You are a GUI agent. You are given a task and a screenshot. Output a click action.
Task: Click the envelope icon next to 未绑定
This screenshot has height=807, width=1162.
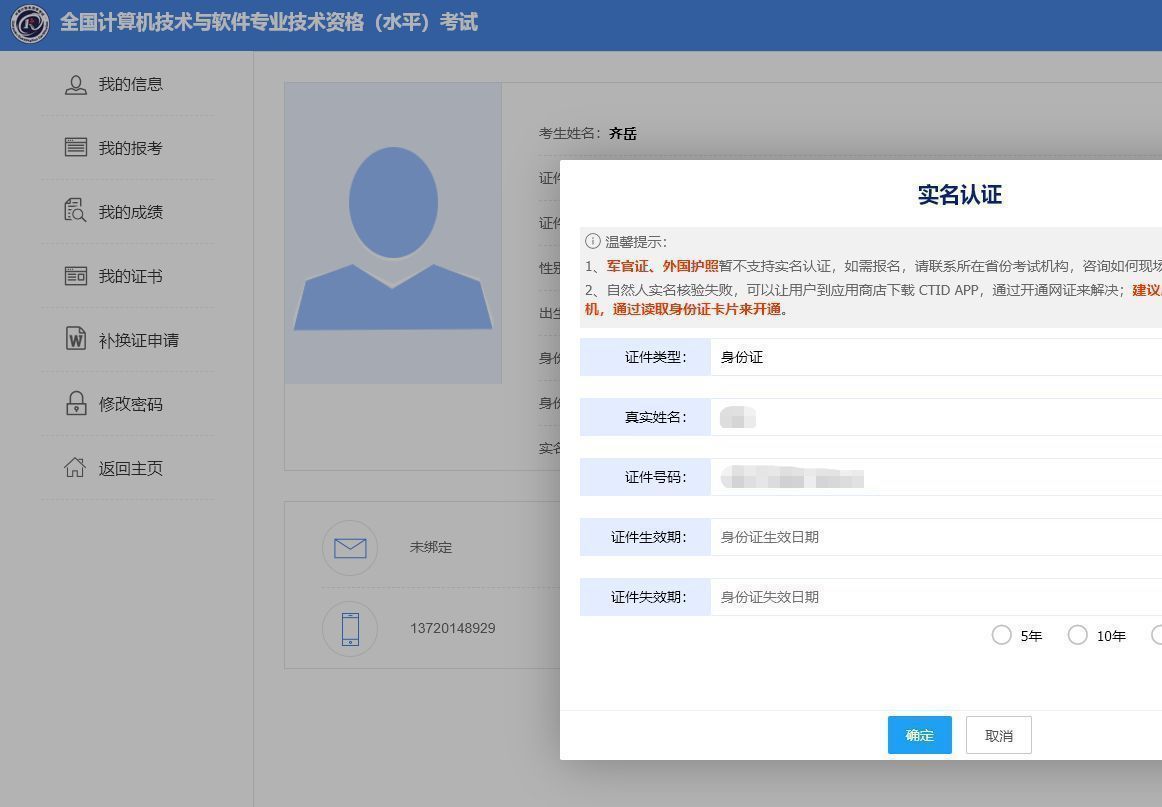(349, 547)
